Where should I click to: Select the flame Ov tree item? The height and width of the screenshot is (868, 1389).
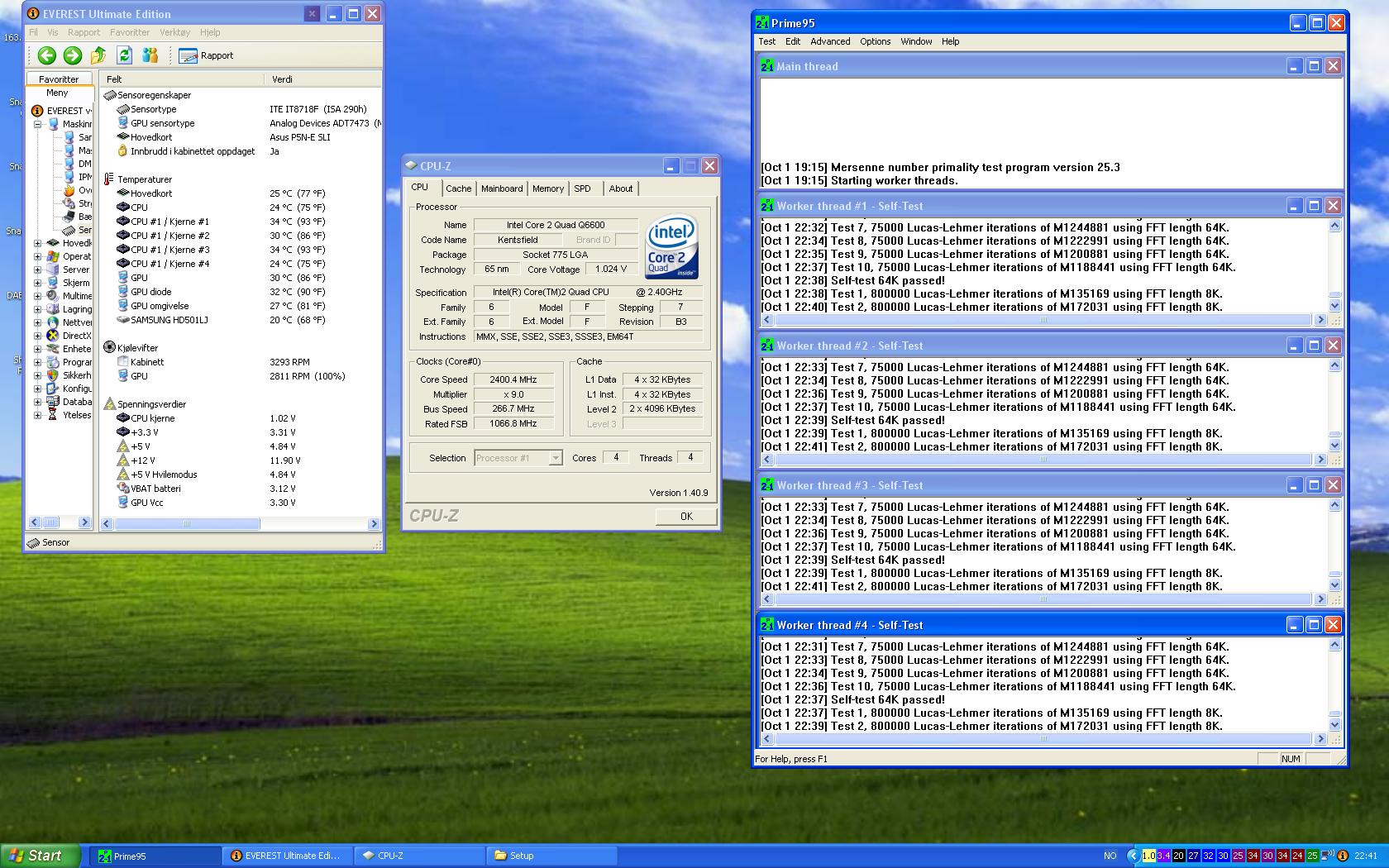tap(69, 190)
